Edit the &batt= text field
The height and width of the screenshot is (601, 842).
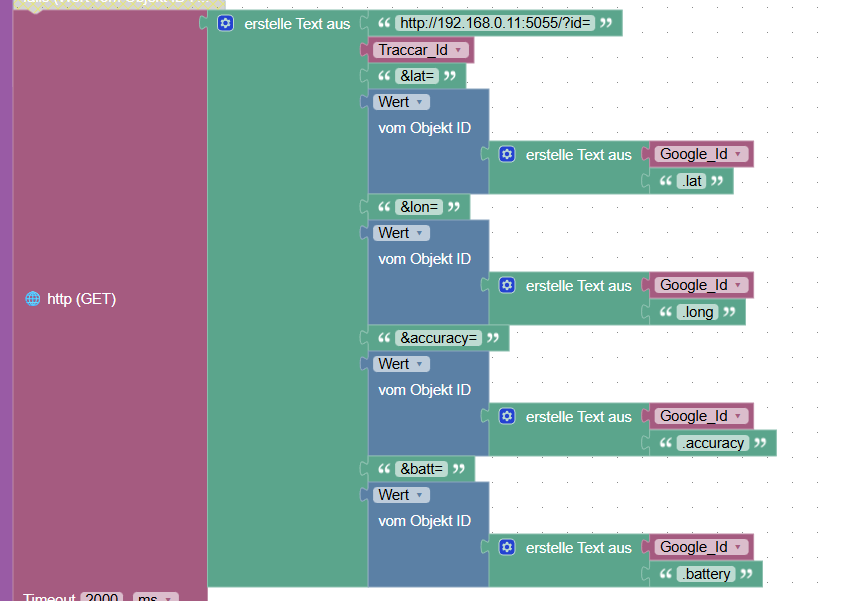(422, 469)
